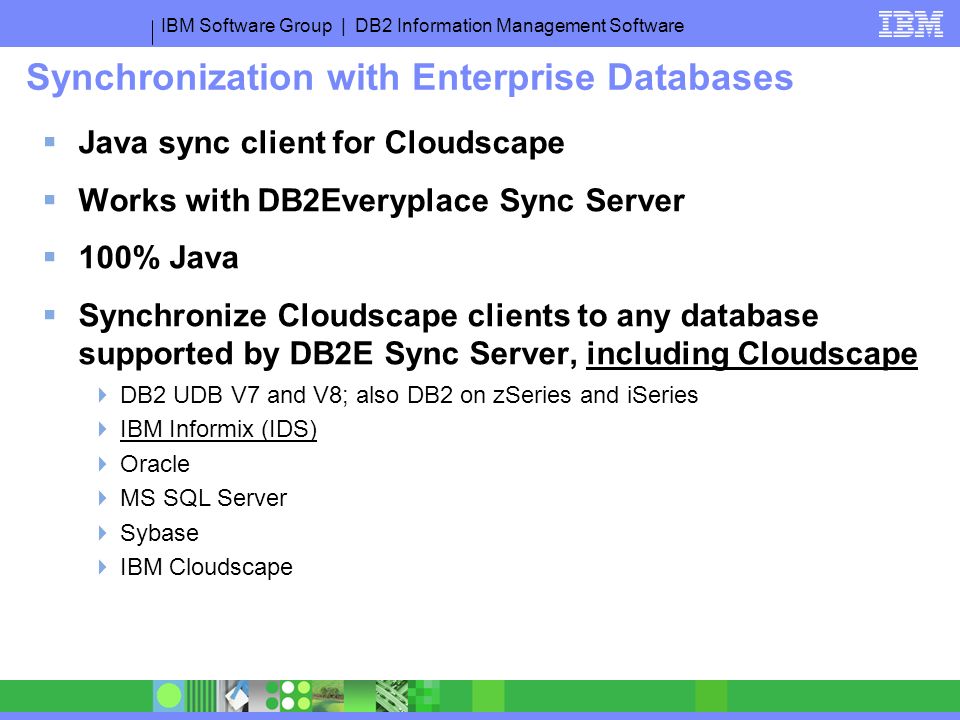Screen dimensions: 960x720
Task: Click the green circle image in footer strip
Action: click(x=169, y=696)
